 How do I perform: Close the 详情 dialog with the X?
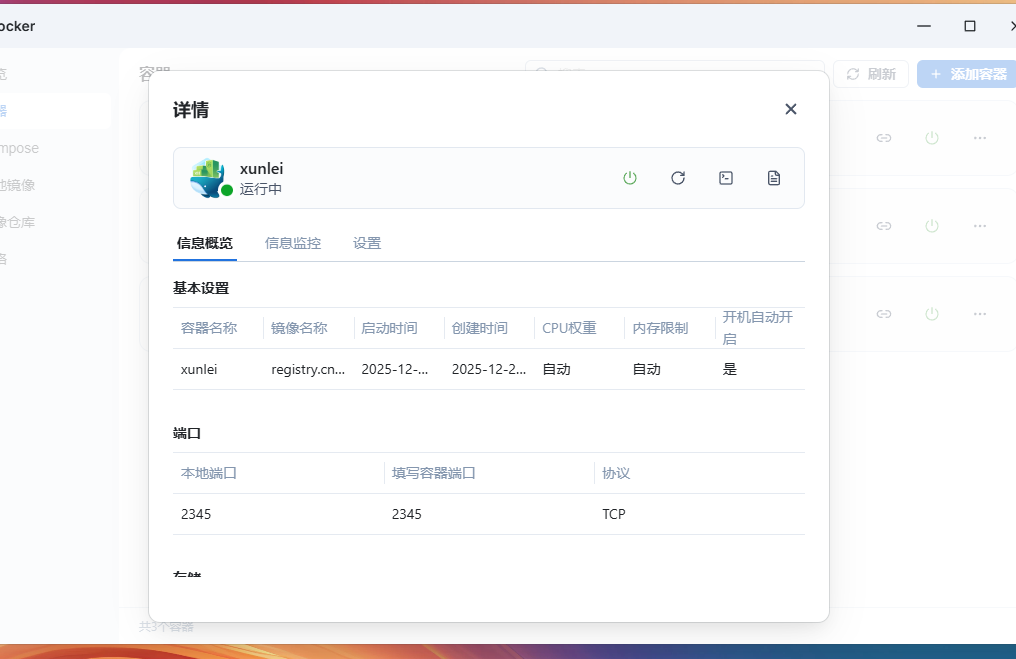tap(790, 109)
